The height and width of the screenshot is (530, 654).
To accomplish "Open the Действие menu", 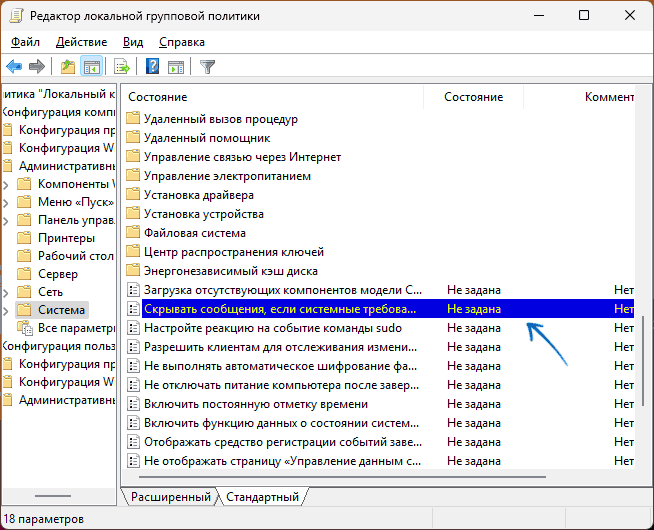I will [81, 42].
